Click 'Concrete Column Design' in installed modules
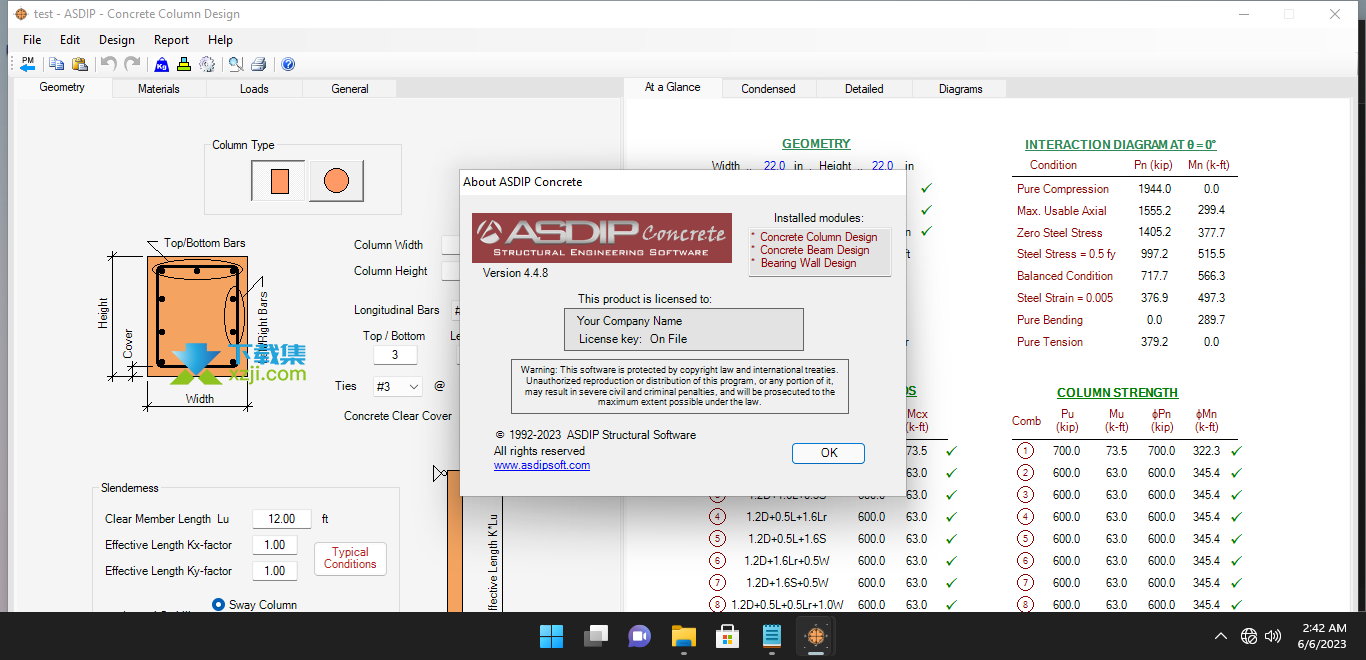Image resolution: width=1366 pixels, height=660 pixels. pos(818,237)
